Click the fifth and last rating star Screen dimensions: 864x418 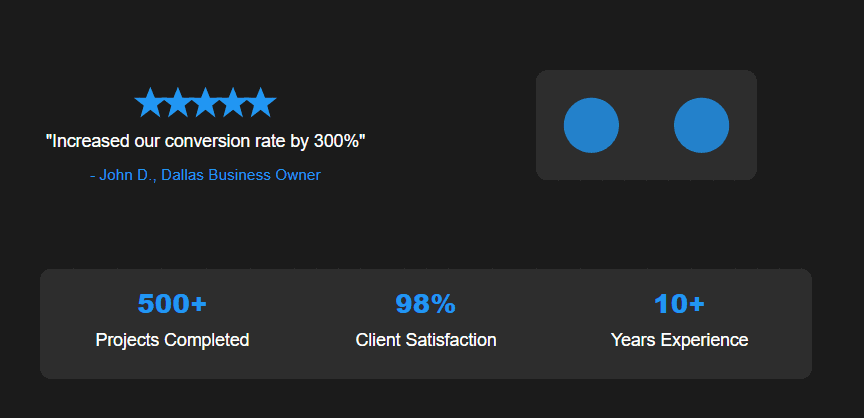261,102
